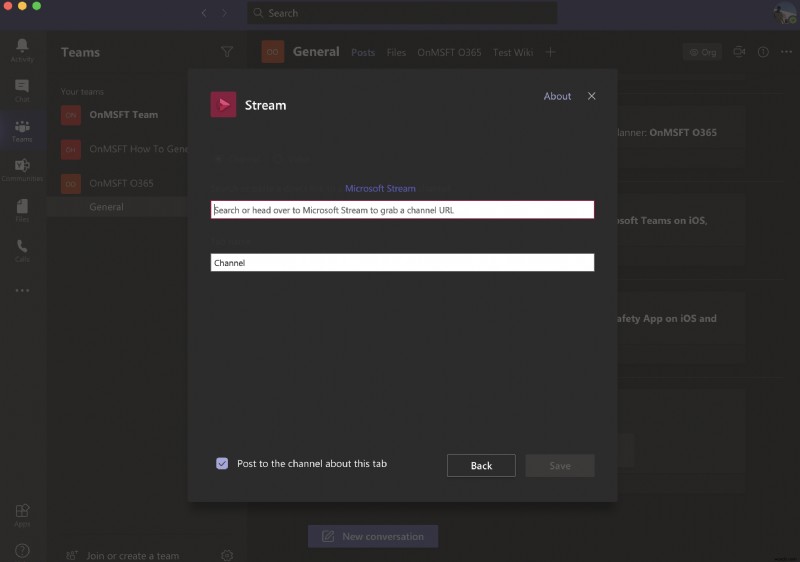Viewport: 800px width, 562px height.
Task: Click the Join or create team icon
Action: point(72,555)
